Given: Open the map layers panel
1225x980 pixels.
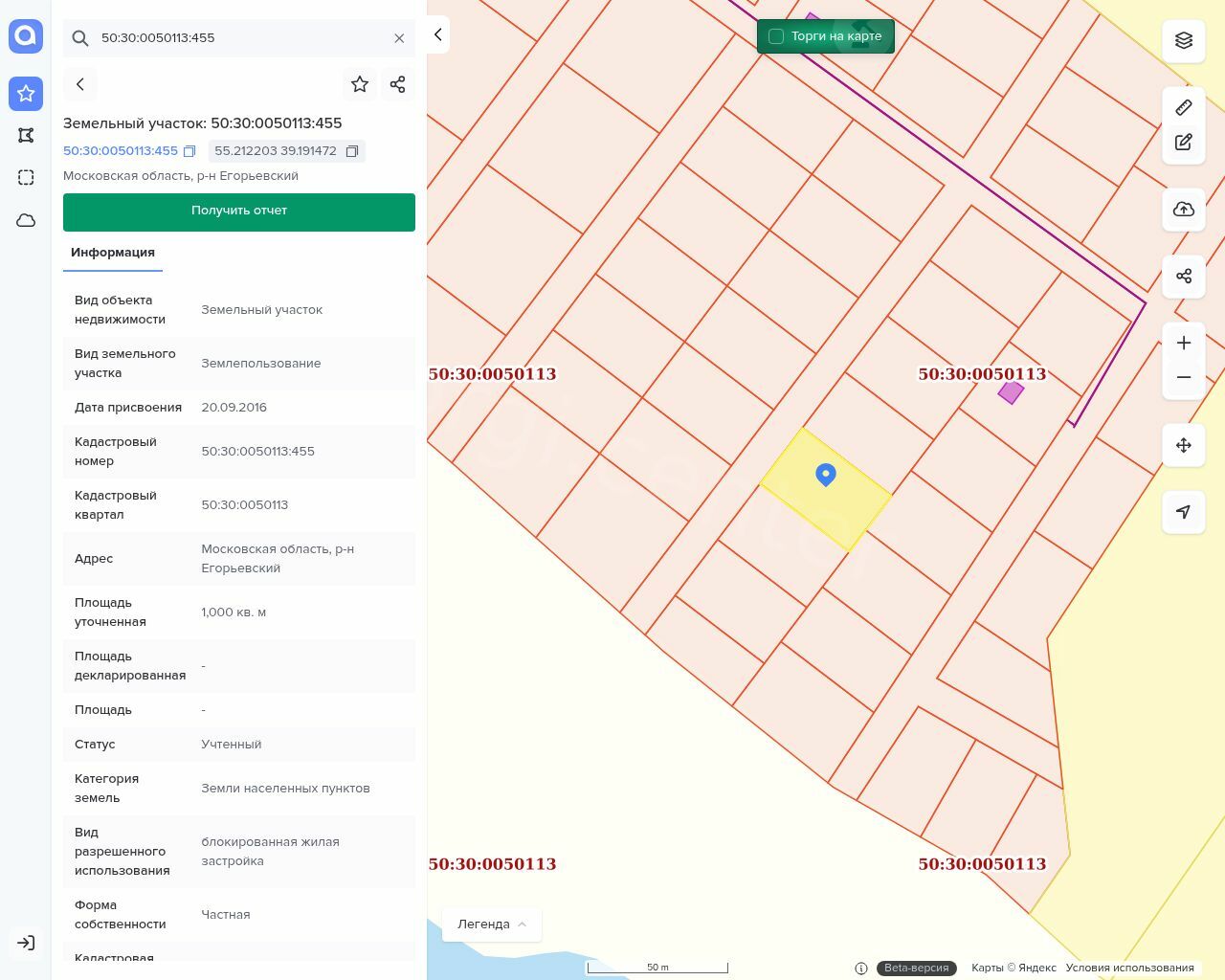Looking at the screenshot, I should pos(1184,40).
